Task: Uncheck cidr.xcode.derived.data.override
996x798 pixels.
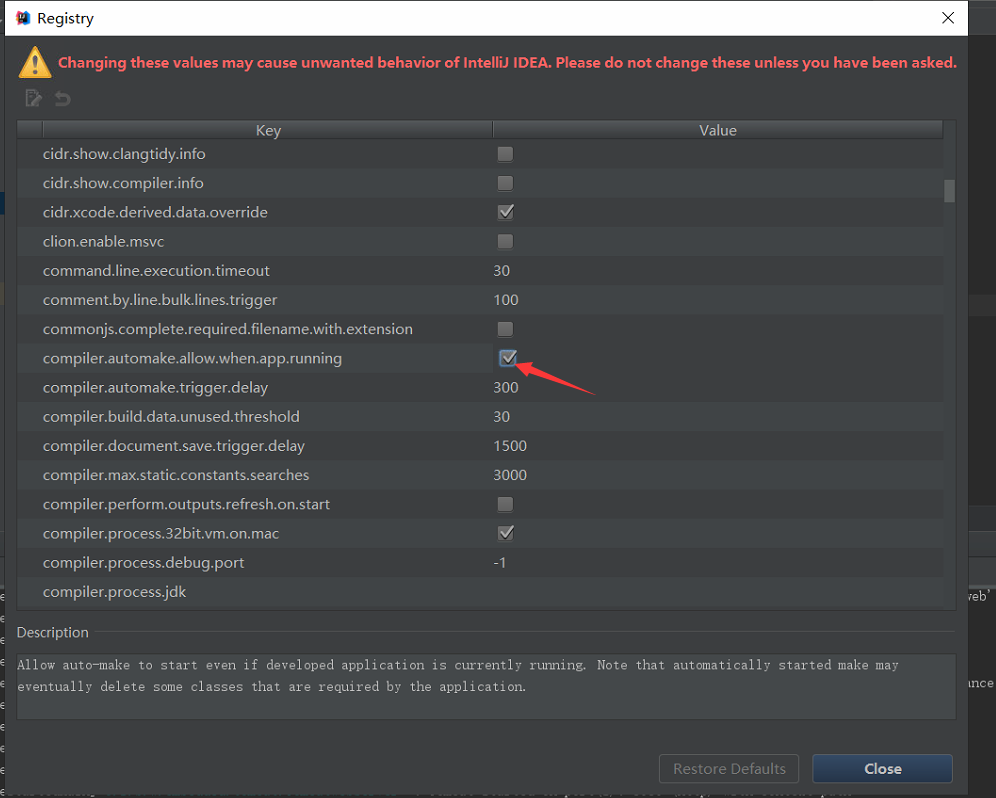Action: coord(506,212)
